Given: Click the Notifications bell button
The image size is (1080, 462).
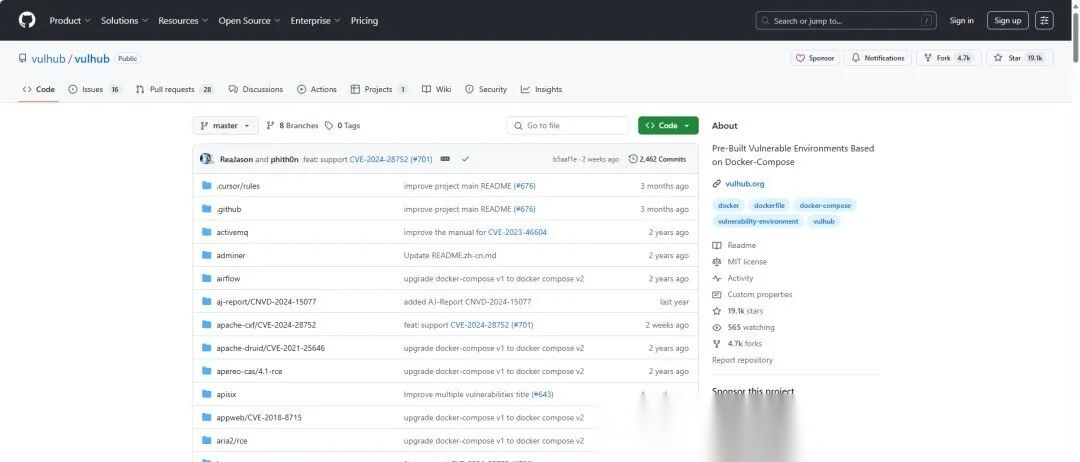Looking at the screenshot, I should 878,59.
